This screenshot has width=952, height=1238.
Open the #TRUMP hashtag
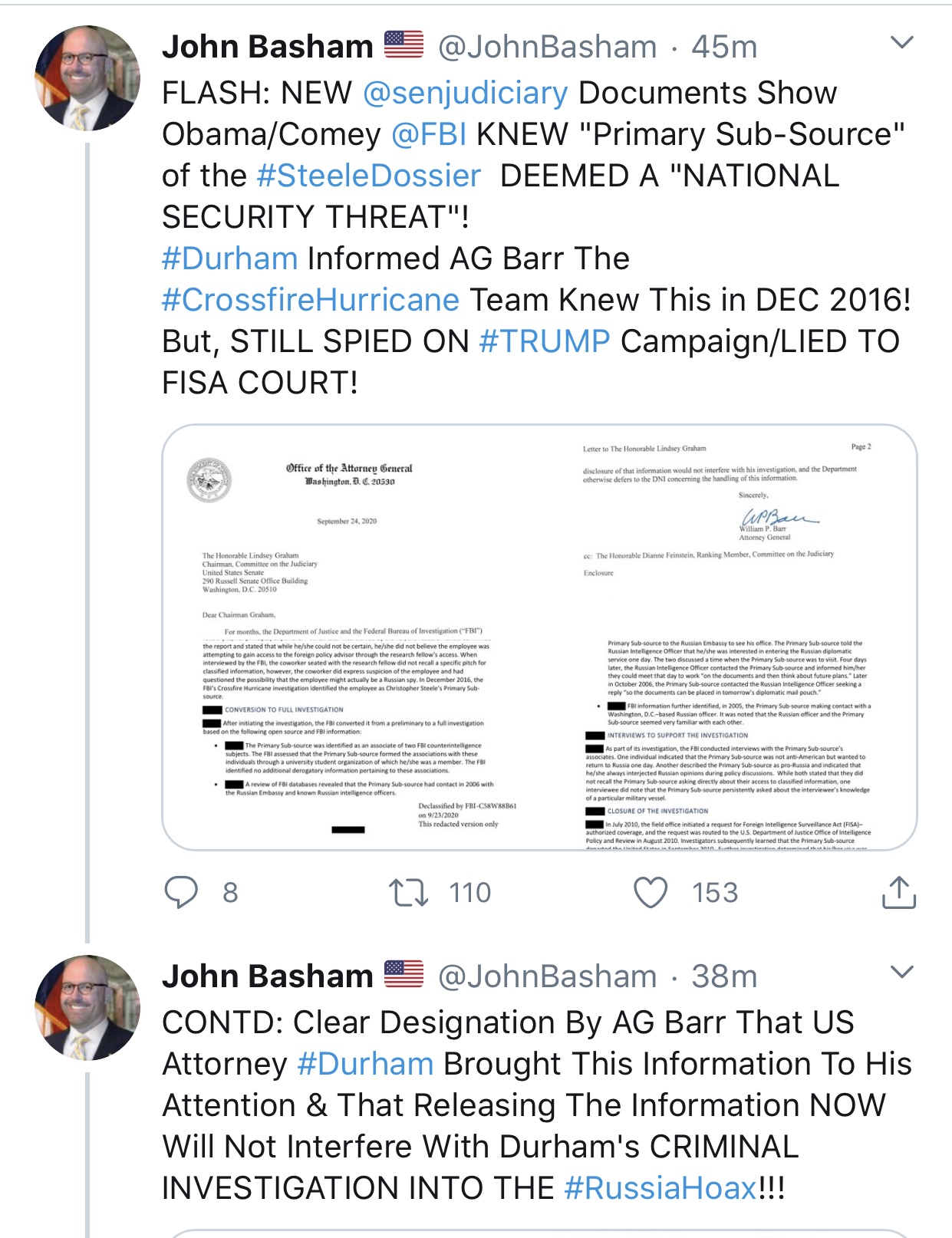coord(545,341)
